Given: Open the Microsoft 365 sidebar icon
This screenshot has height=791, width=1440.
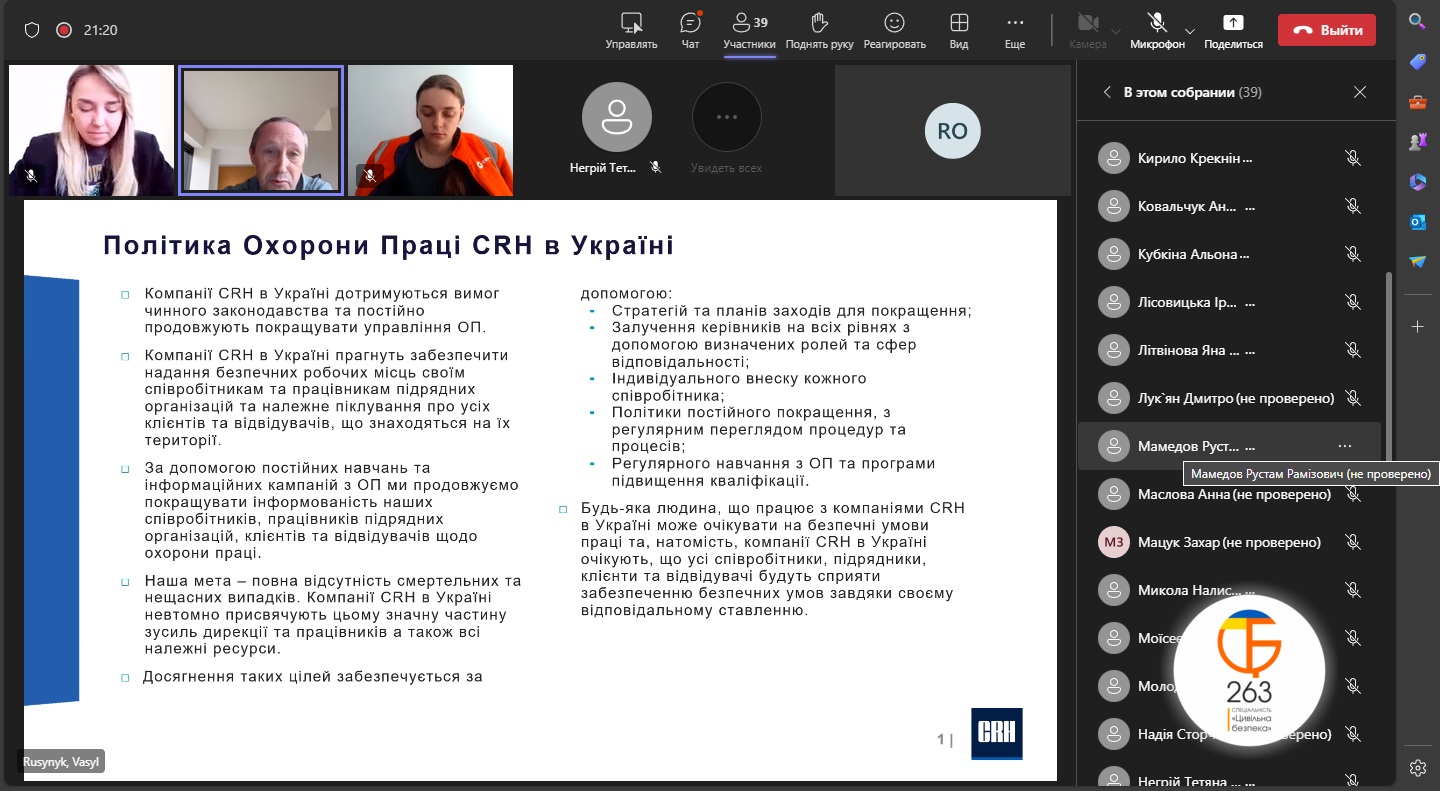Looking at the screenshot, I should coord(1417,182).
